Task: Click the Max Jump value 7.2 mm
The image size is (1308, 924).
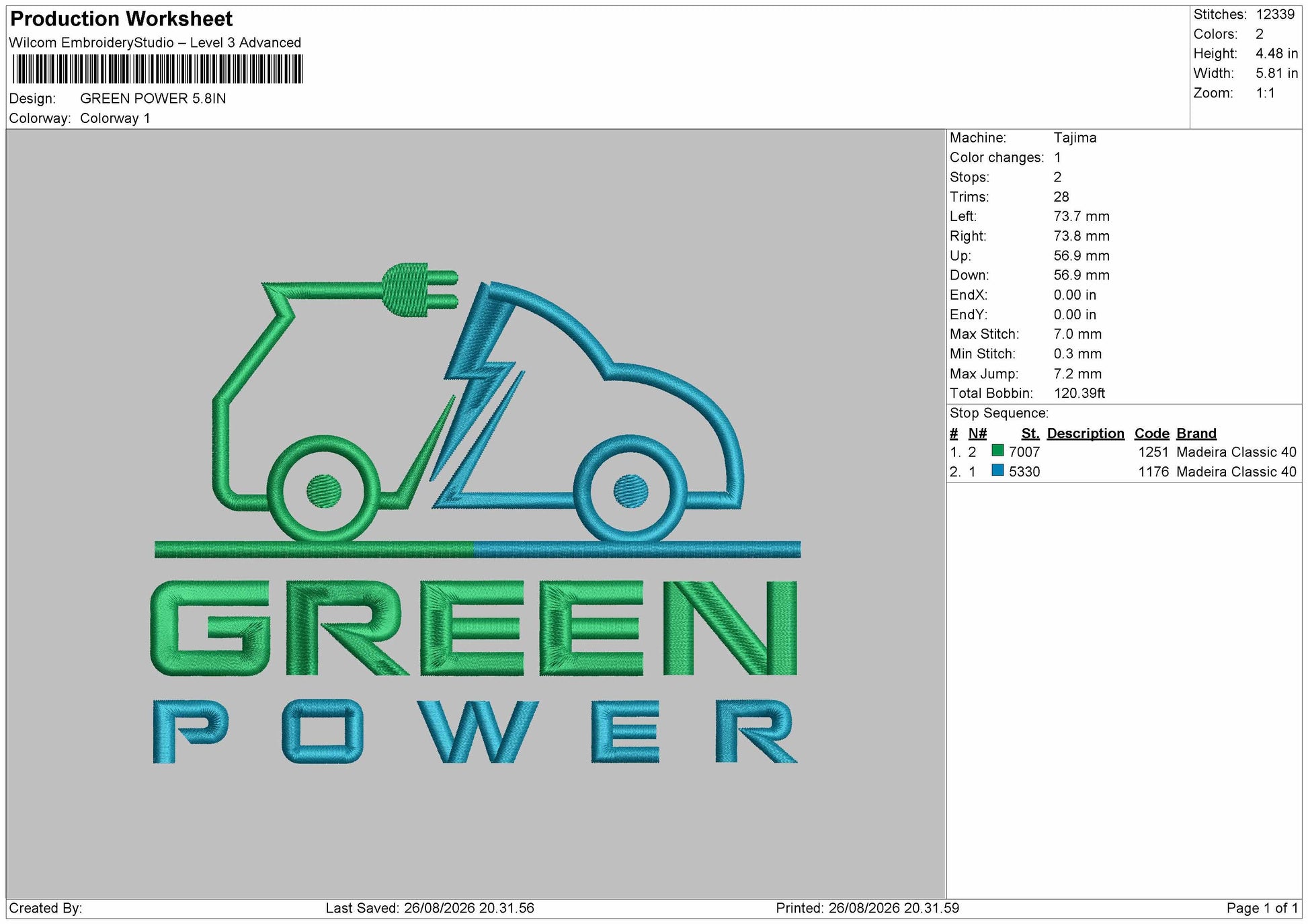Action: tap(1077, 374)
